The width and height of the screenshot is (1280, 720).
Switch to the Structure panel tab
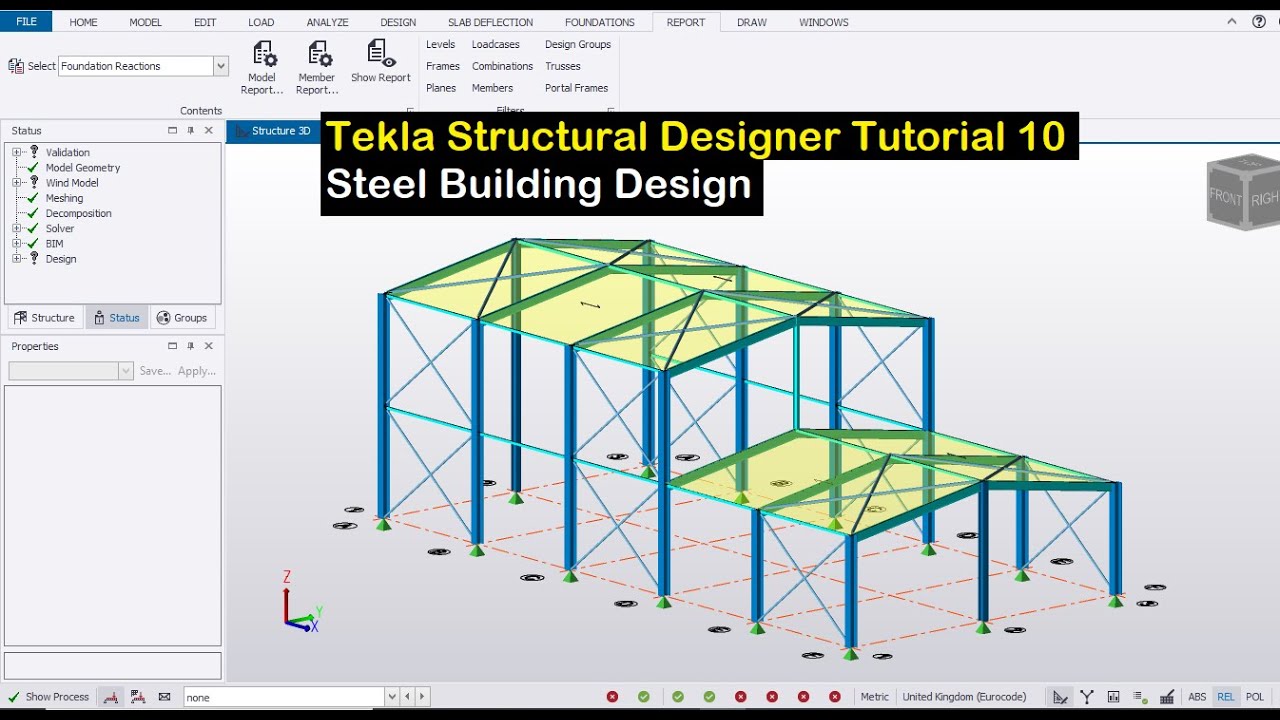(x=44, y=318)
